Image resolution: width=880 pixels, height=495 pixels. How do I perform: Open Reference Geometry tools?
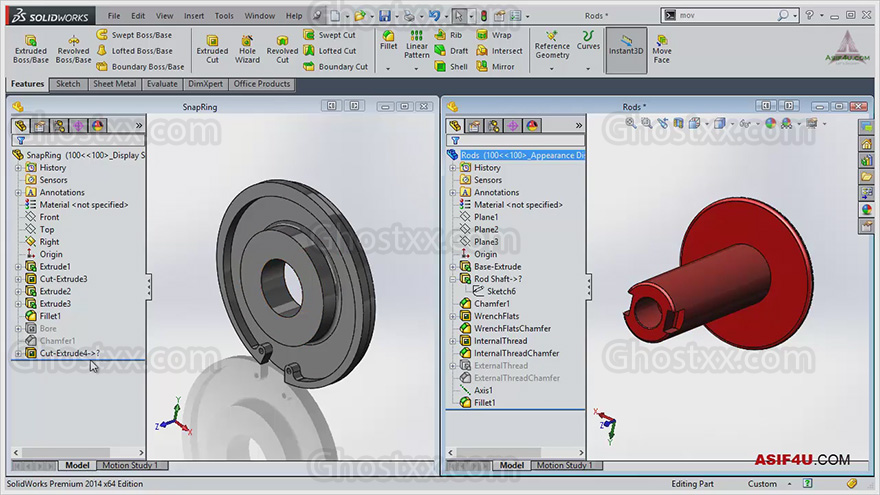click(x=552, y=44)
